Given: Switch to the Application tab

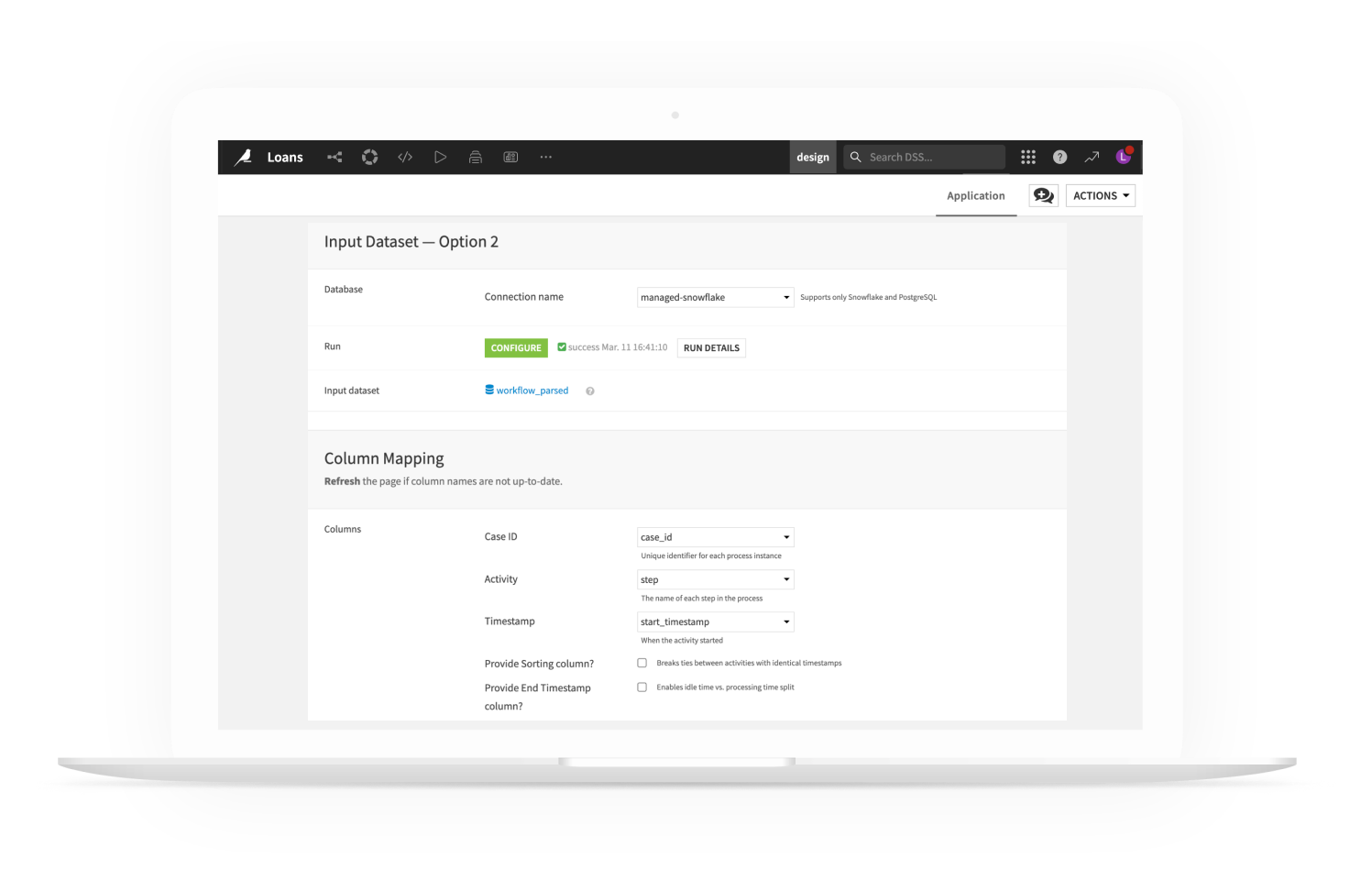Looking at the screenshot, I should pyautogui.click(x=976, y=195).
